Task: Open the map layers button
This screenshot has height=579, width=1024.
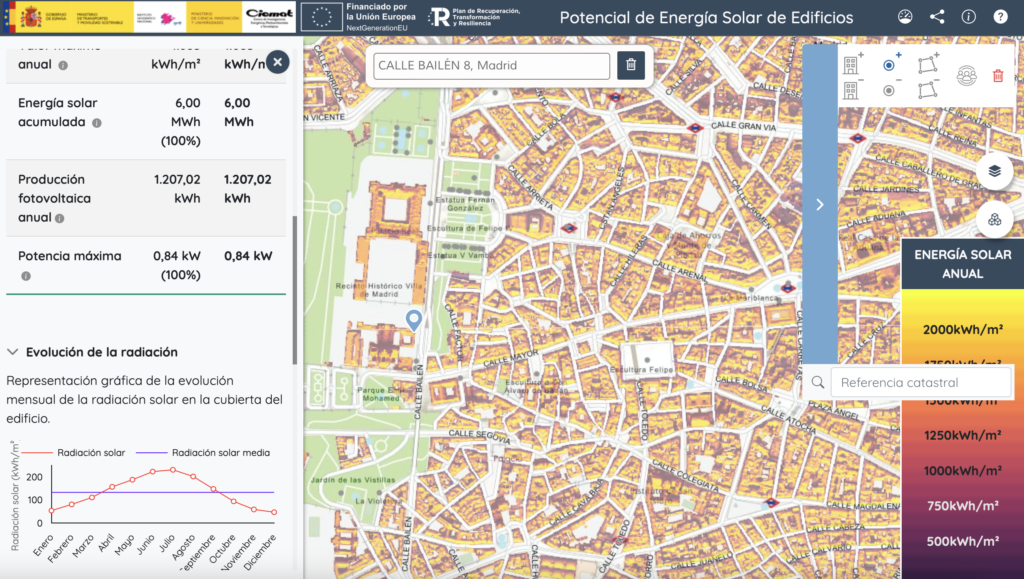Action: 995,171
